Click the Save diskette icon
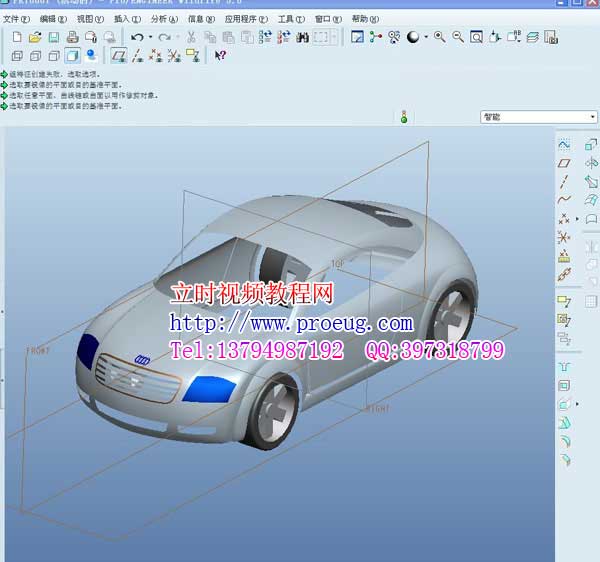This screenshot has height=562, width=600. point(54,37)
